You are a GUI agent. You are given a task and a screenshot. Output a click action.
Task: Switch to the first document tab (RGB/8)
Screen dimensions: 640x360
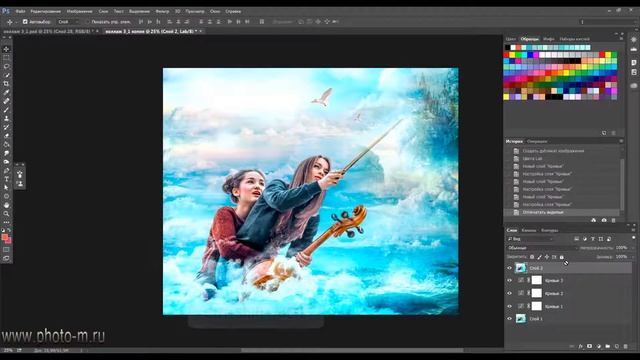(x=49, y=31)
